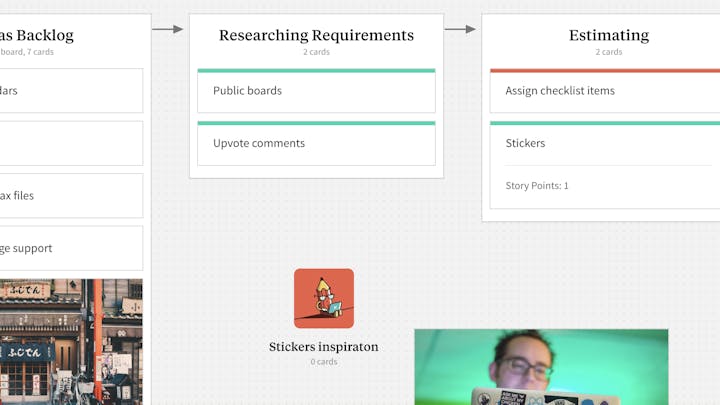The image size is (720, 405).
Task: Open the Assign checklist items card
Action: point(605,90)
